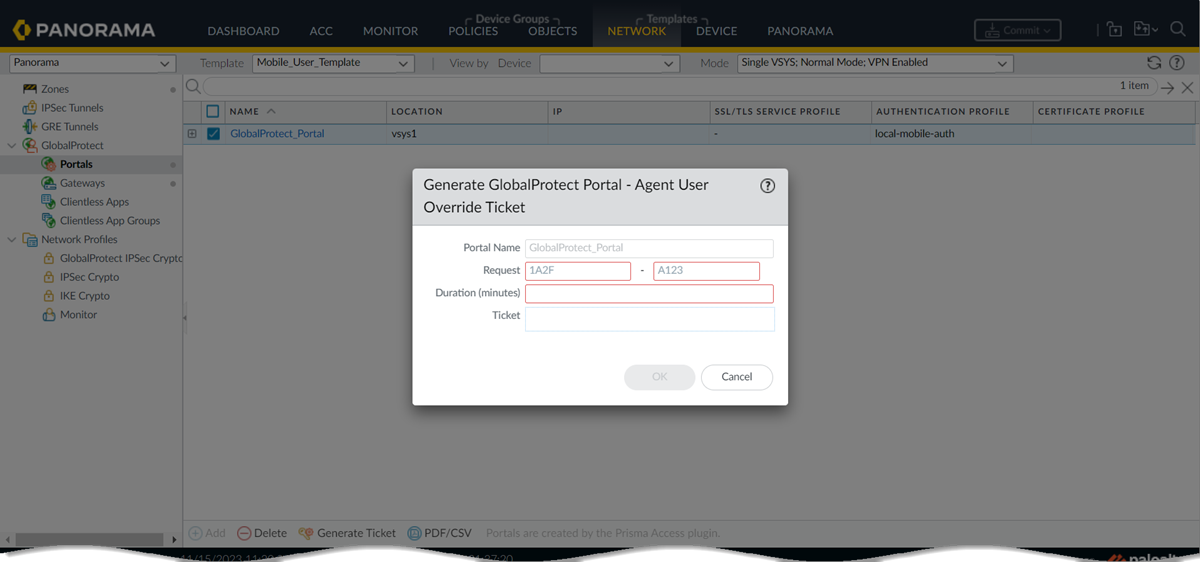This screenshot has height=562, width=1200.
Task: Click the Add button at bottom
Action: 208,533
